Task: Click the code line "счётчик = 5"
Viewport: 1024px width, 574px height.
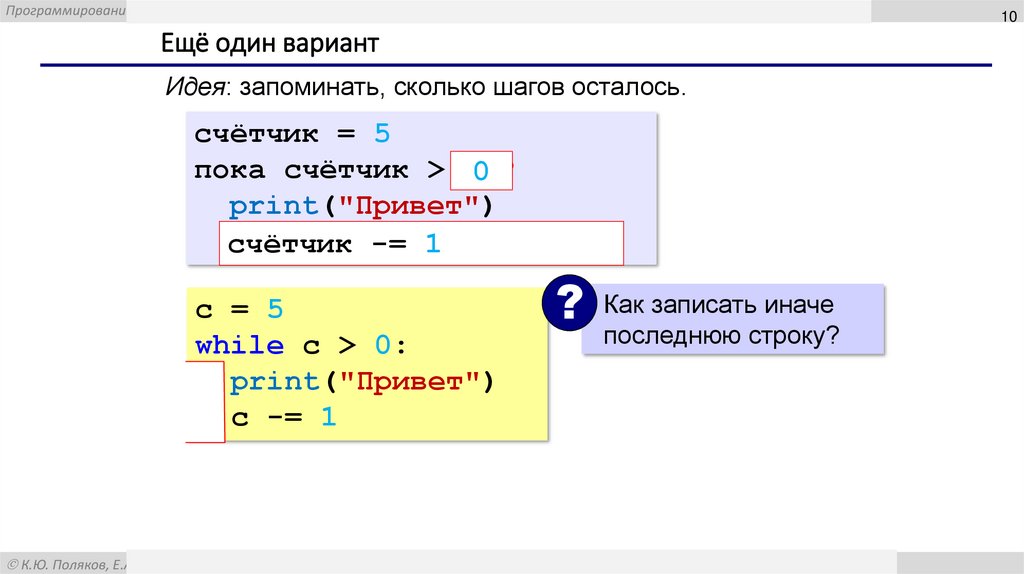Action: click(292, 134)
